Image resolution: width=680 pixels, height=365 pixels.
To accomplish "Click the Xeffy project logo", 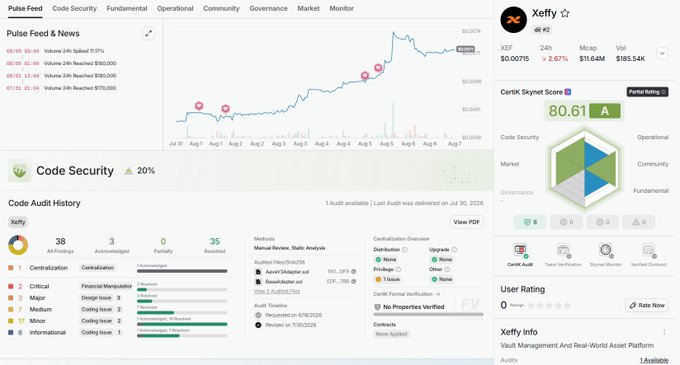I will pos(513,20).
